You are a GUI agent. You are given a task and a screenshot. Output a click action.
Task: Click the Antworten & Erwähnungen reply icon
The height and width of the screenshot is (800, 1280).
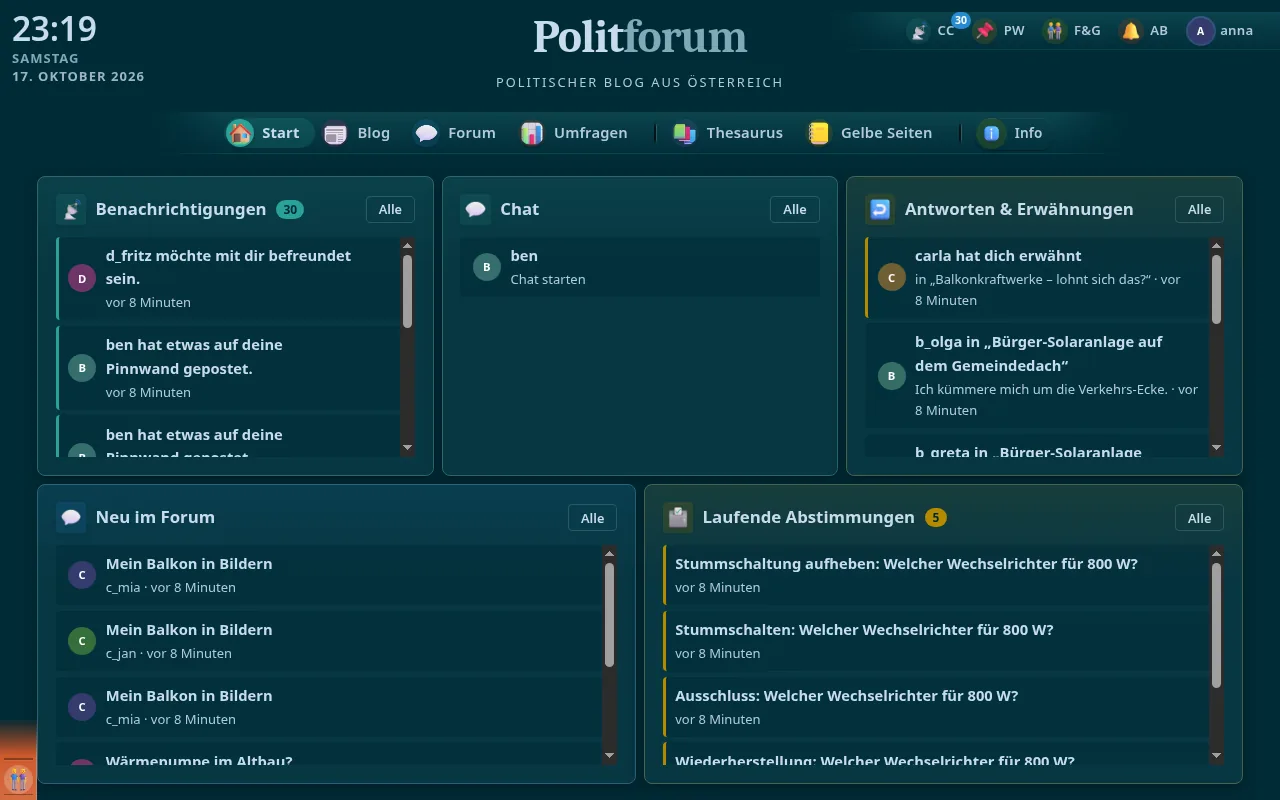tap(880, 210)
